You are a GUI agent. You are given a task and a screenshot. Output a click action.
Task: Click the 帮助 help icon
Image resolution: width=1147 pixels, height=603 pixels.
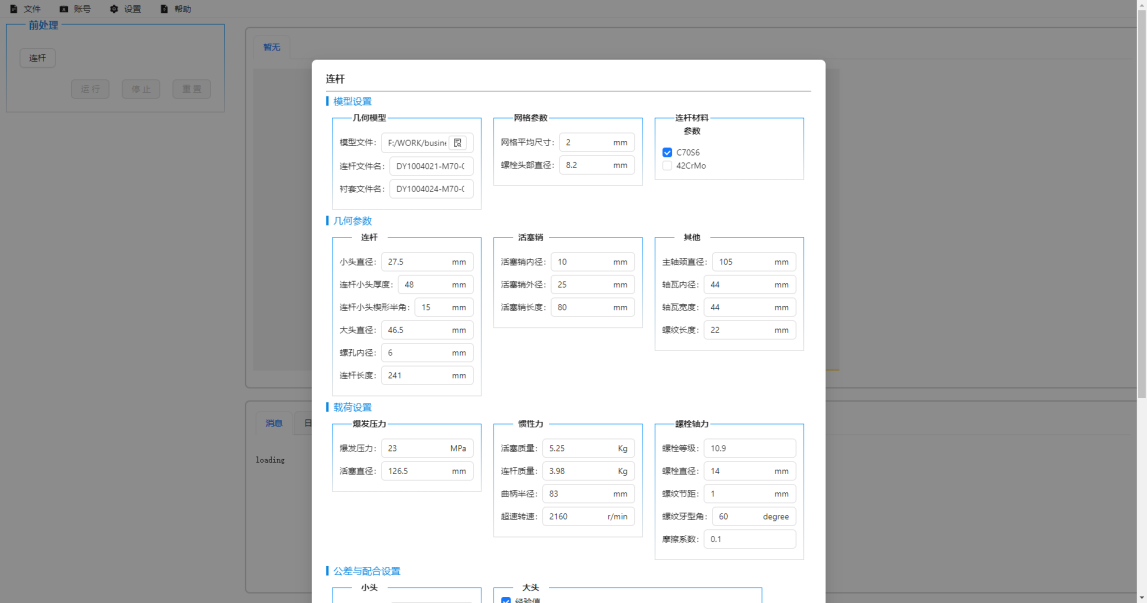click(164, 9)
